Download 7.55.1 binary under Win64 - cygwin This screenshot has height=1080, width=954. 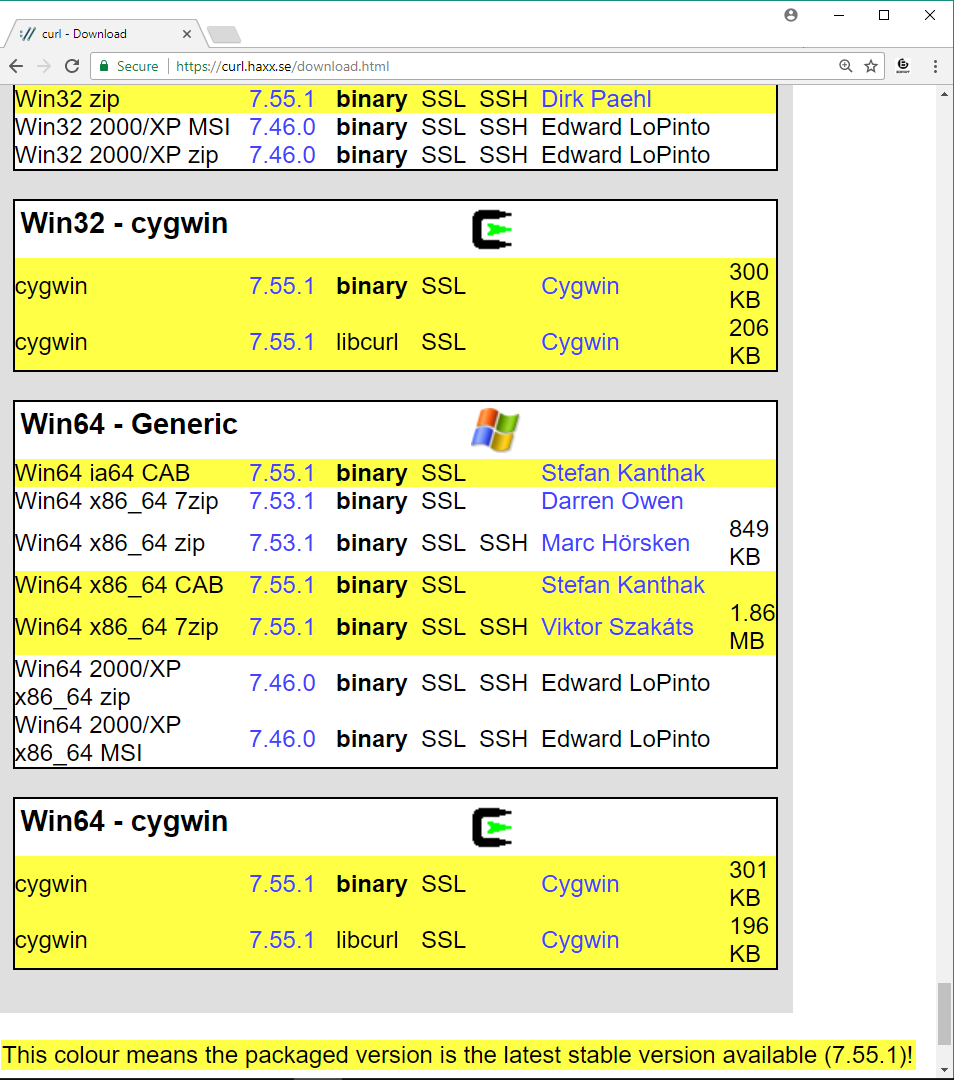282,884
